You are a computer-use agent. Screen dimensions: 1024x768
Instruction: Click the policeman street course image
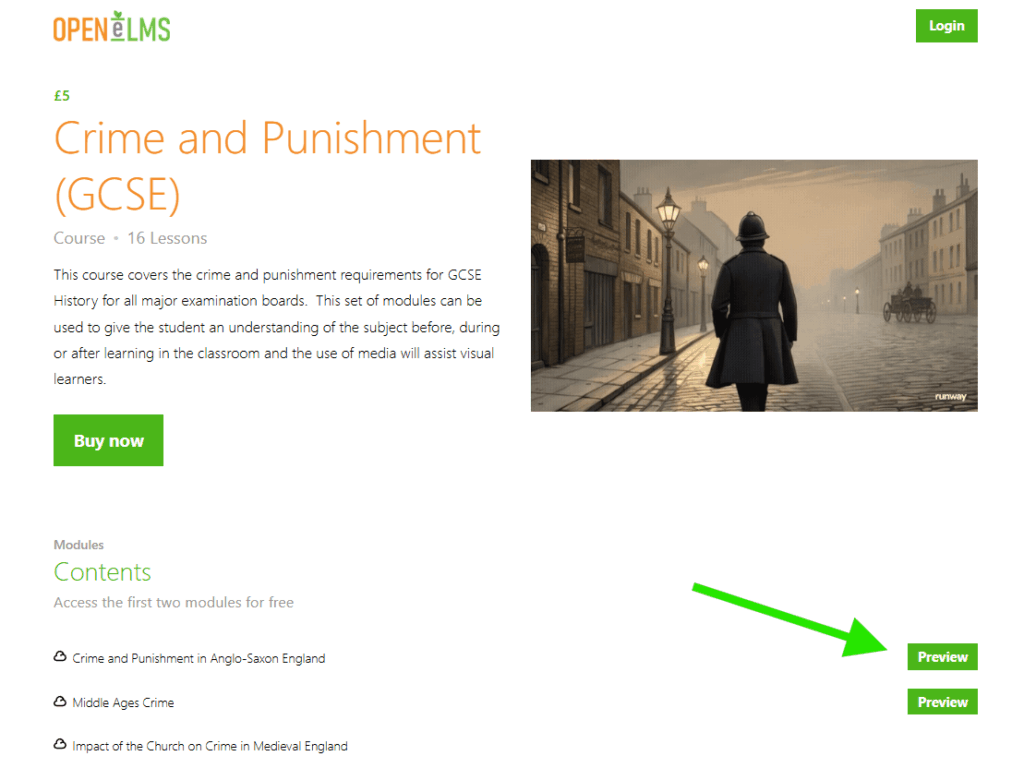(x=754, y=285)
